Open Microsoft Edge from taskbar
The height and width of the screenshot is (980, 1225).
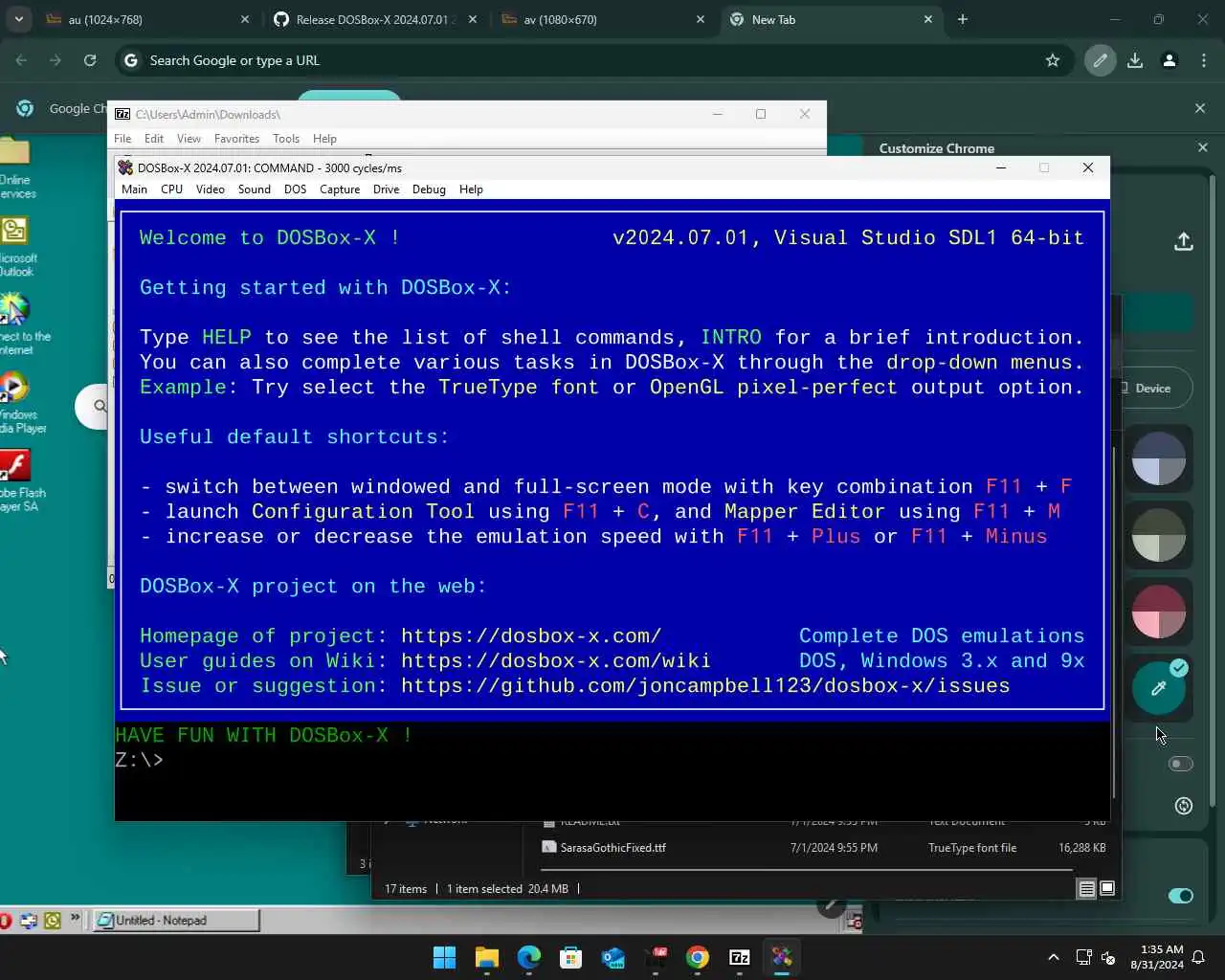529,957
